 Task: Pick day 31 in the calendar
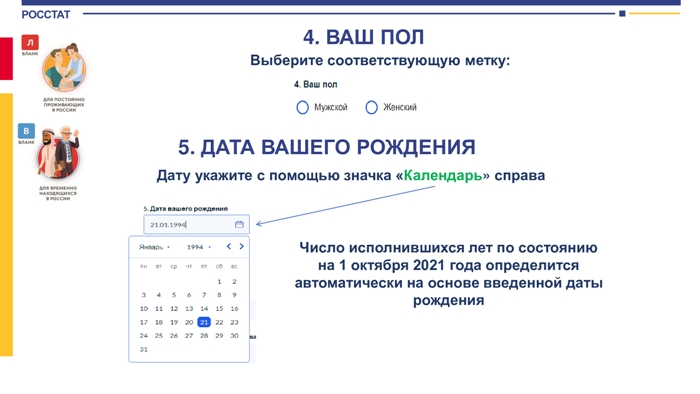coord(143,349)
